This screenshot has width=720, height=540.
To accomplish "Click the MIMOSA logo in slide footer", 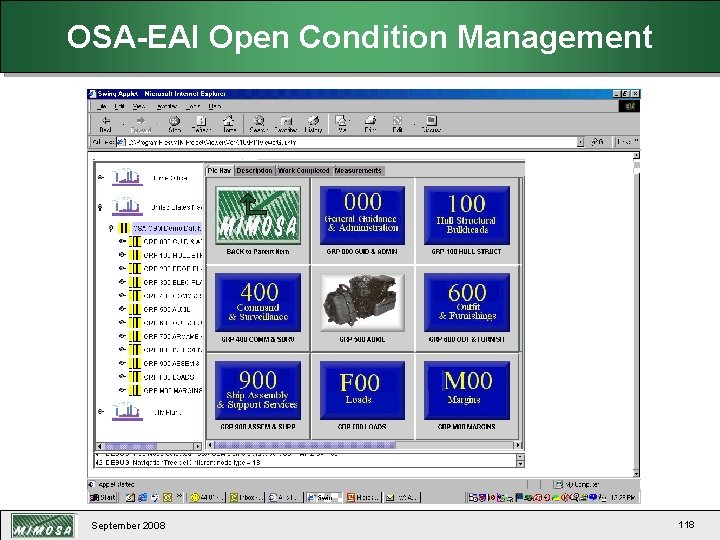I will [43, 527].
